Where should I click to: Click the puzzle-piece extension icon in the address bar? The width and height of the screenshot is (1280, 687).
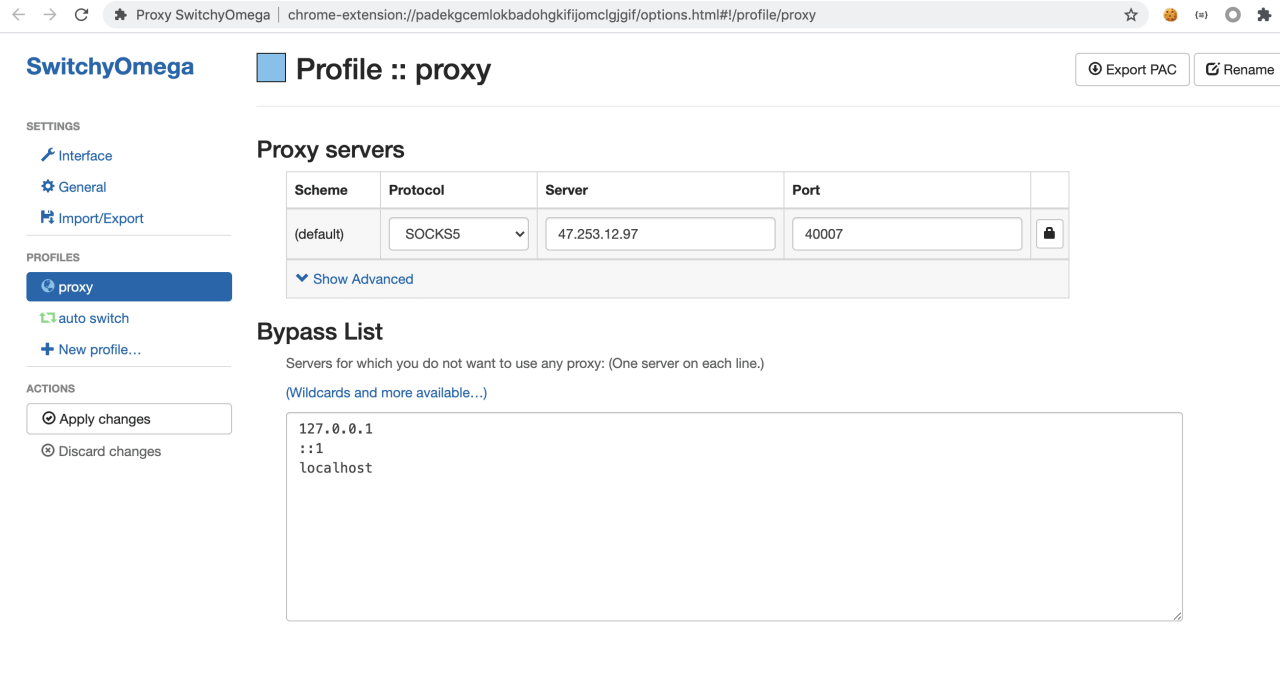point(121,15)
